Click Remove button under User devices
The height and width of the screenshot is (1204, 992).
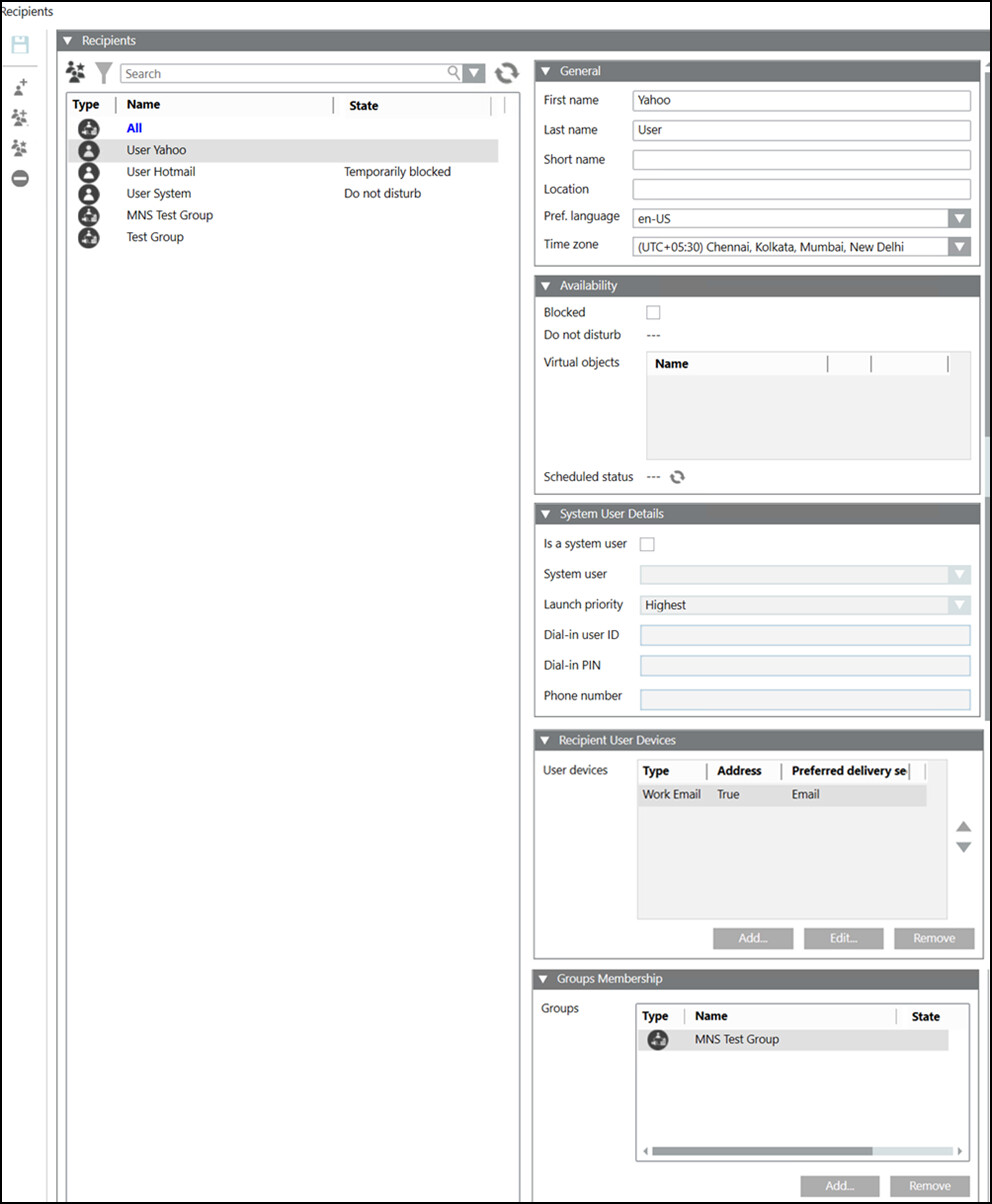934,938
